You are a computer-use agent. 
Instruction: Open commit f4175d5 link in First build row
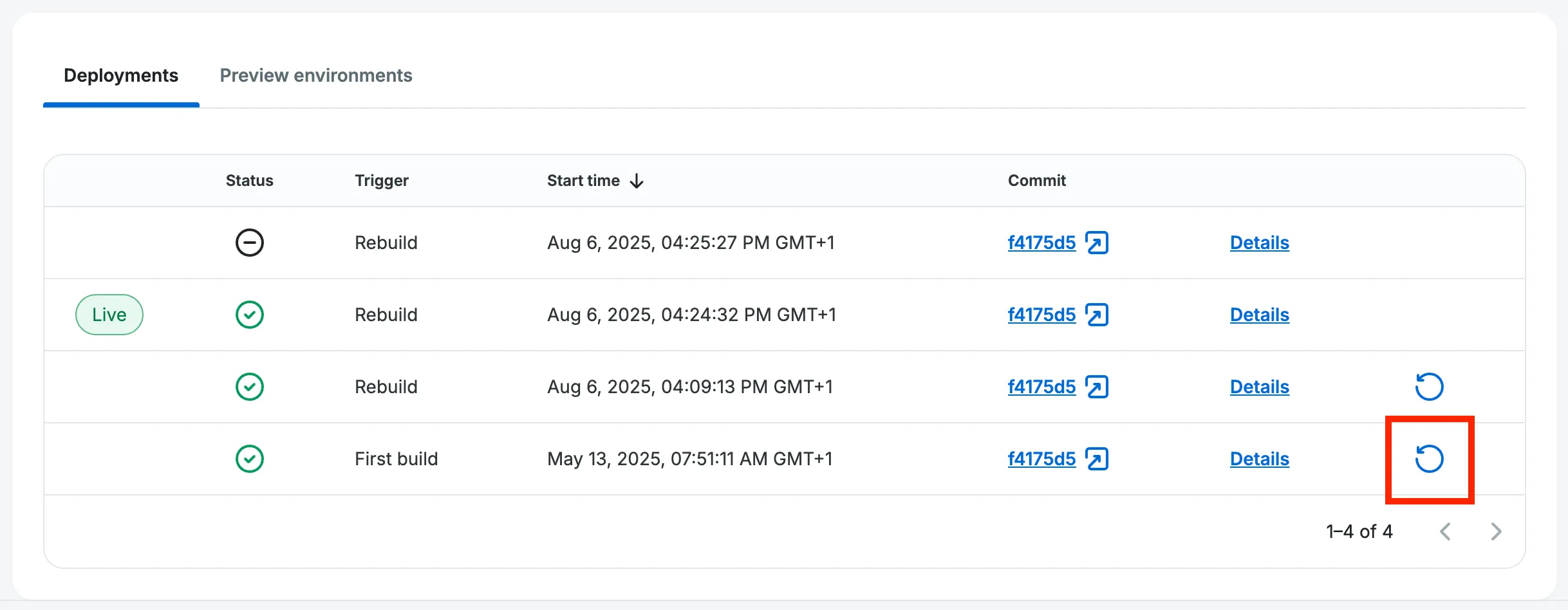pos(1041,459)
